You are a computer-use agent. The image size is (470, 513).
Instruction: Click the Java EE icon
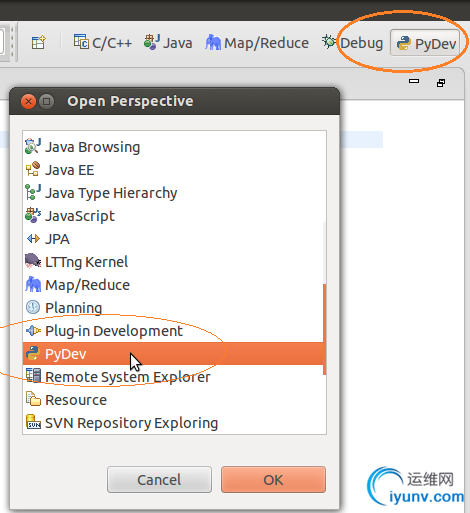coord(33,169)
